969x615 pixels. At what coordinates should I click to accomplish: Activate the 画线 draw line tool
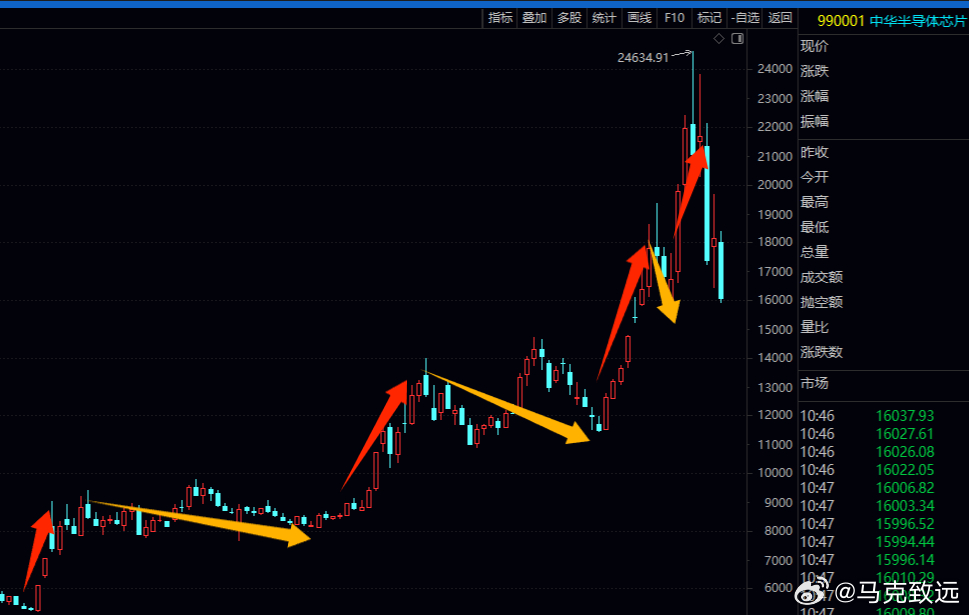pos(639,18)
